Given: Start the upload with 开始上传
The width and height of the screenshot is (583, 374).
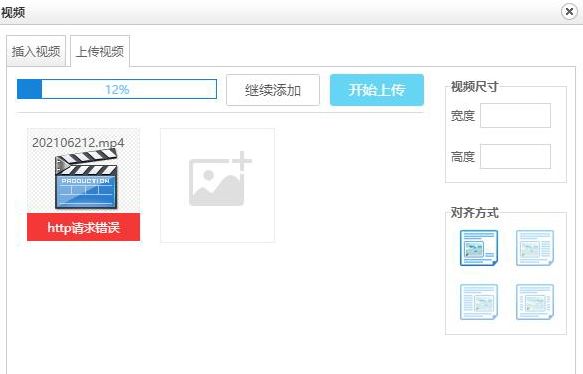Looking at the screenshot, I should (377, 90).
